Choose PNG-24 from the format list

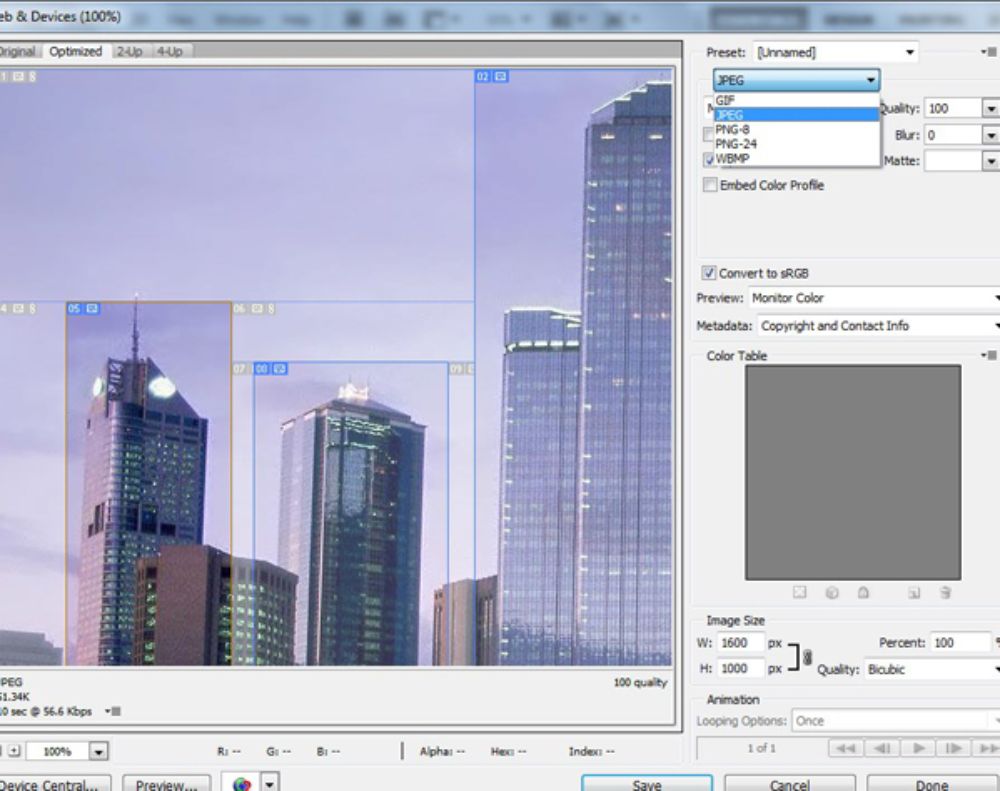[x=796, y=144]
